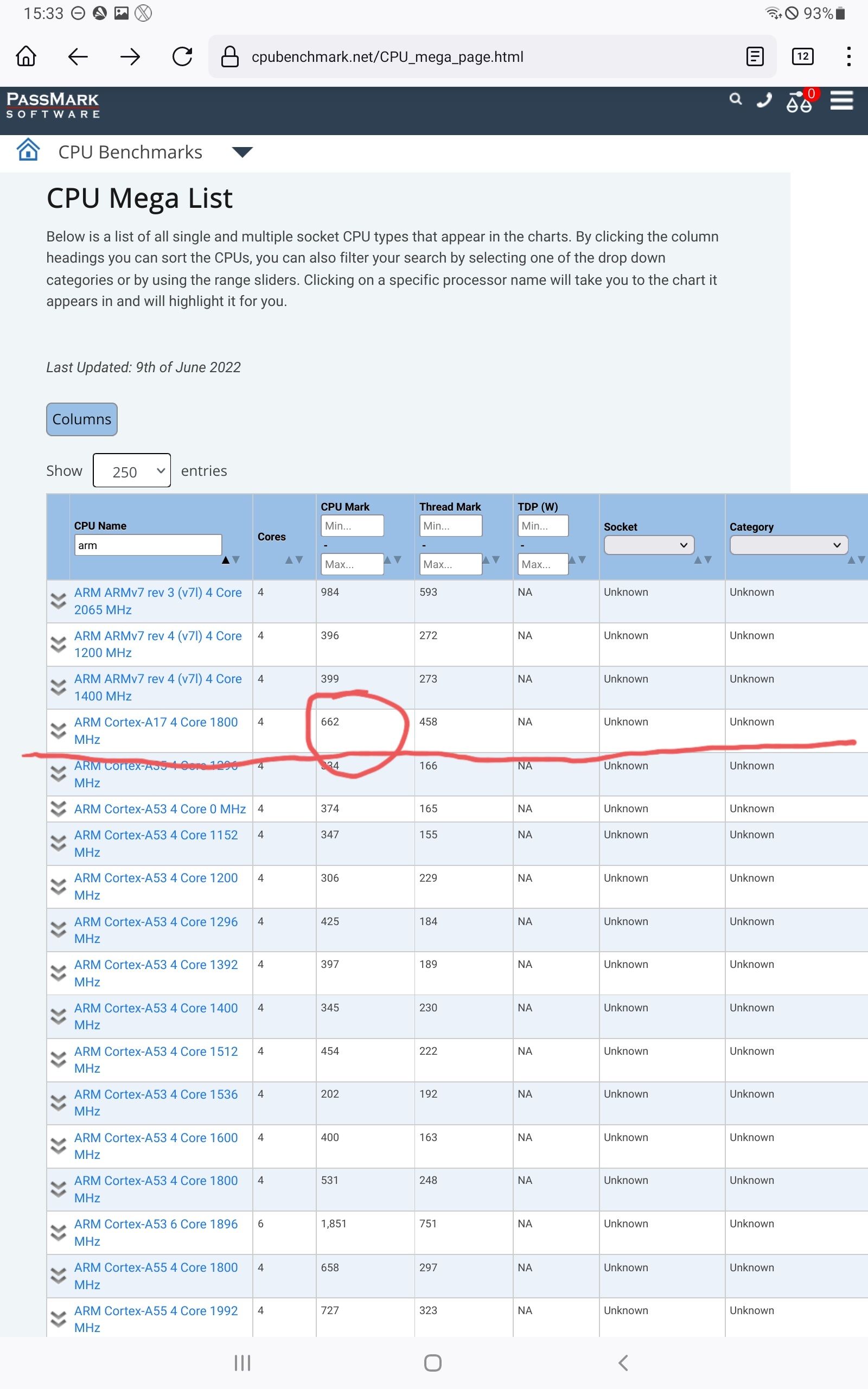Go forward with the browser forward arrow
This screenshot has width=868, height=1389.
coord(130,56)
